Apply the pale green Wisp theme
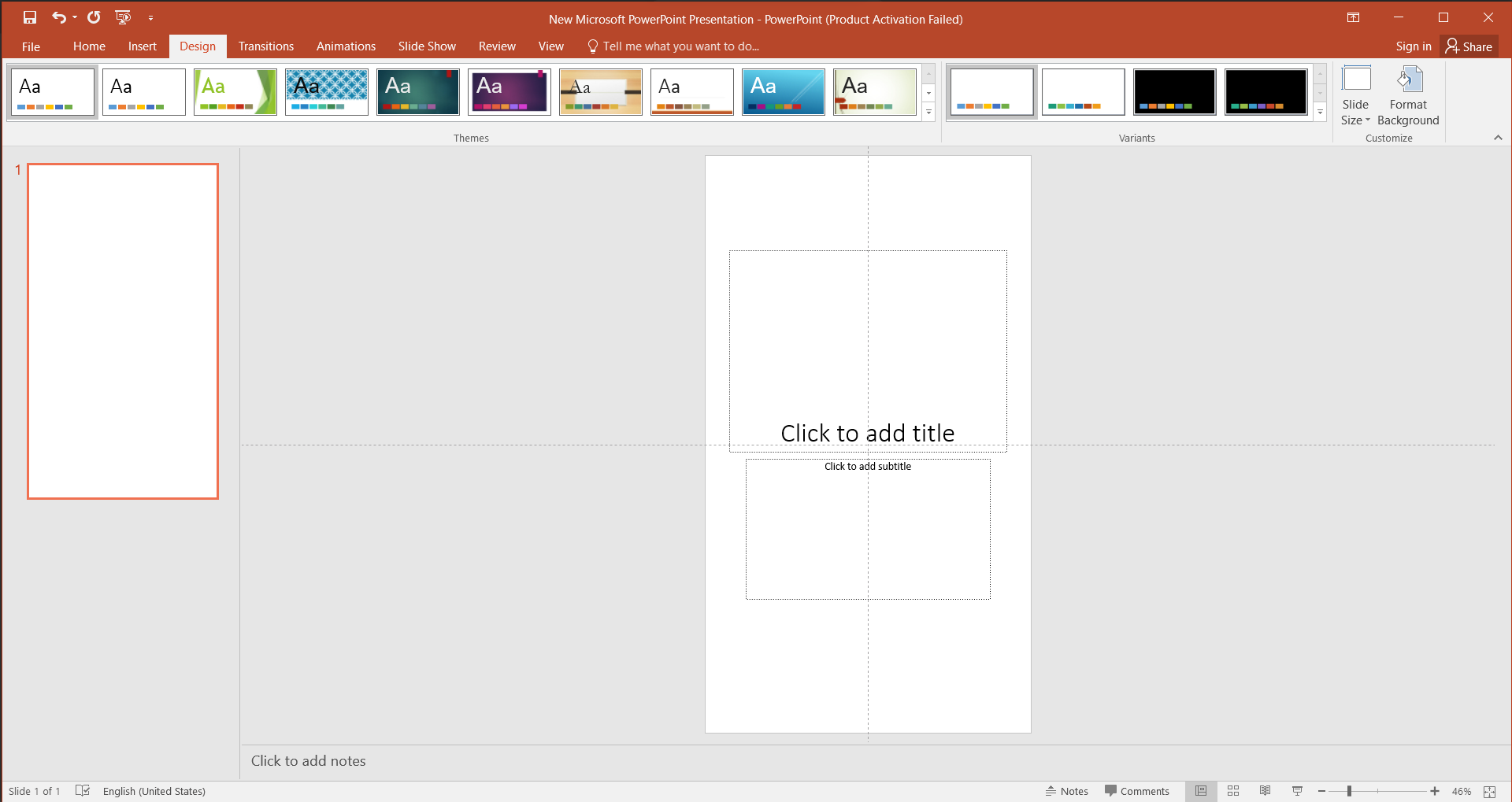The height and width of the screenshot is (802, 1512). tap(875, 92)
